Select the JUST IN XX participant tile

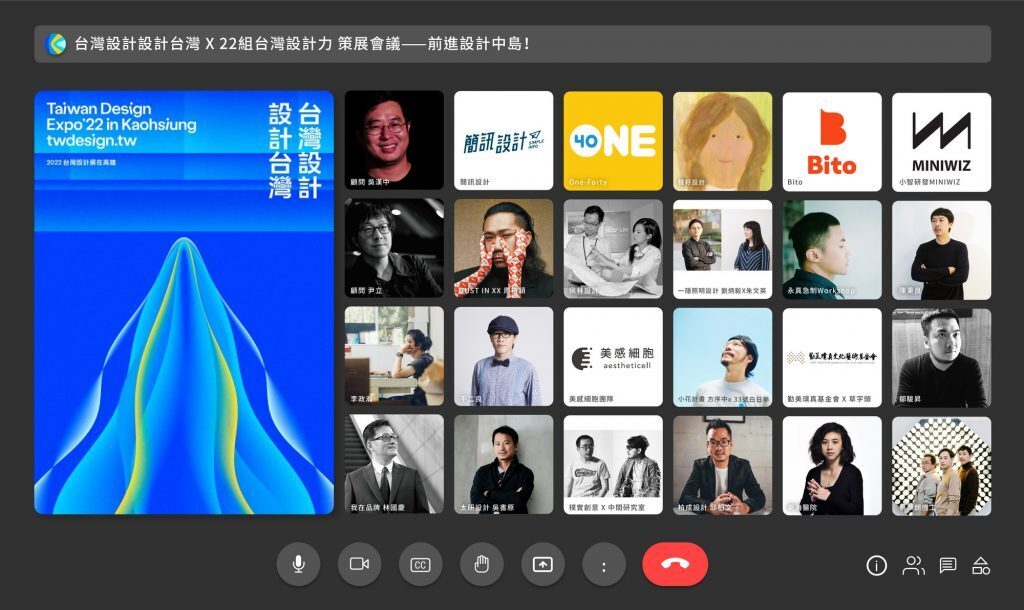504,249
